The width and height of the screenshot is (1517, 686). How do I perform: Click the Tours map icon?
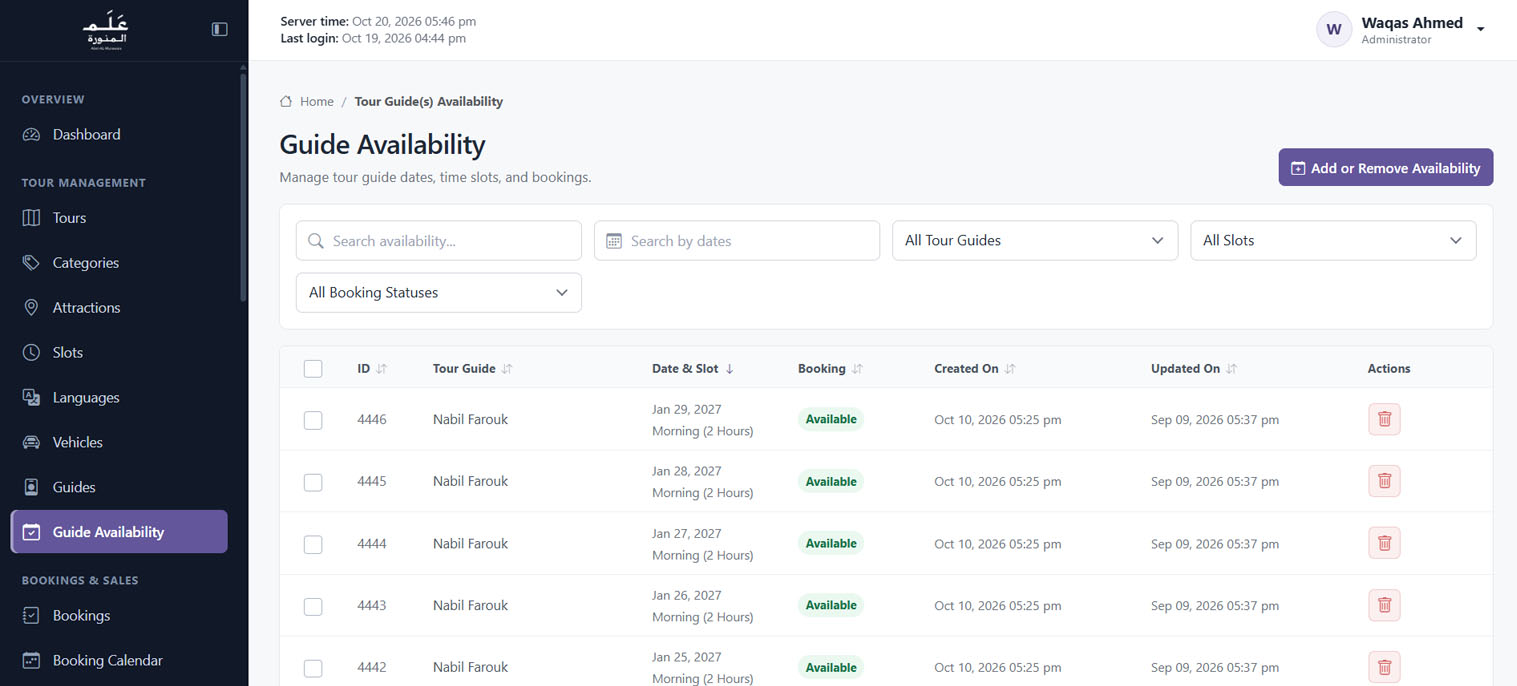31,218
